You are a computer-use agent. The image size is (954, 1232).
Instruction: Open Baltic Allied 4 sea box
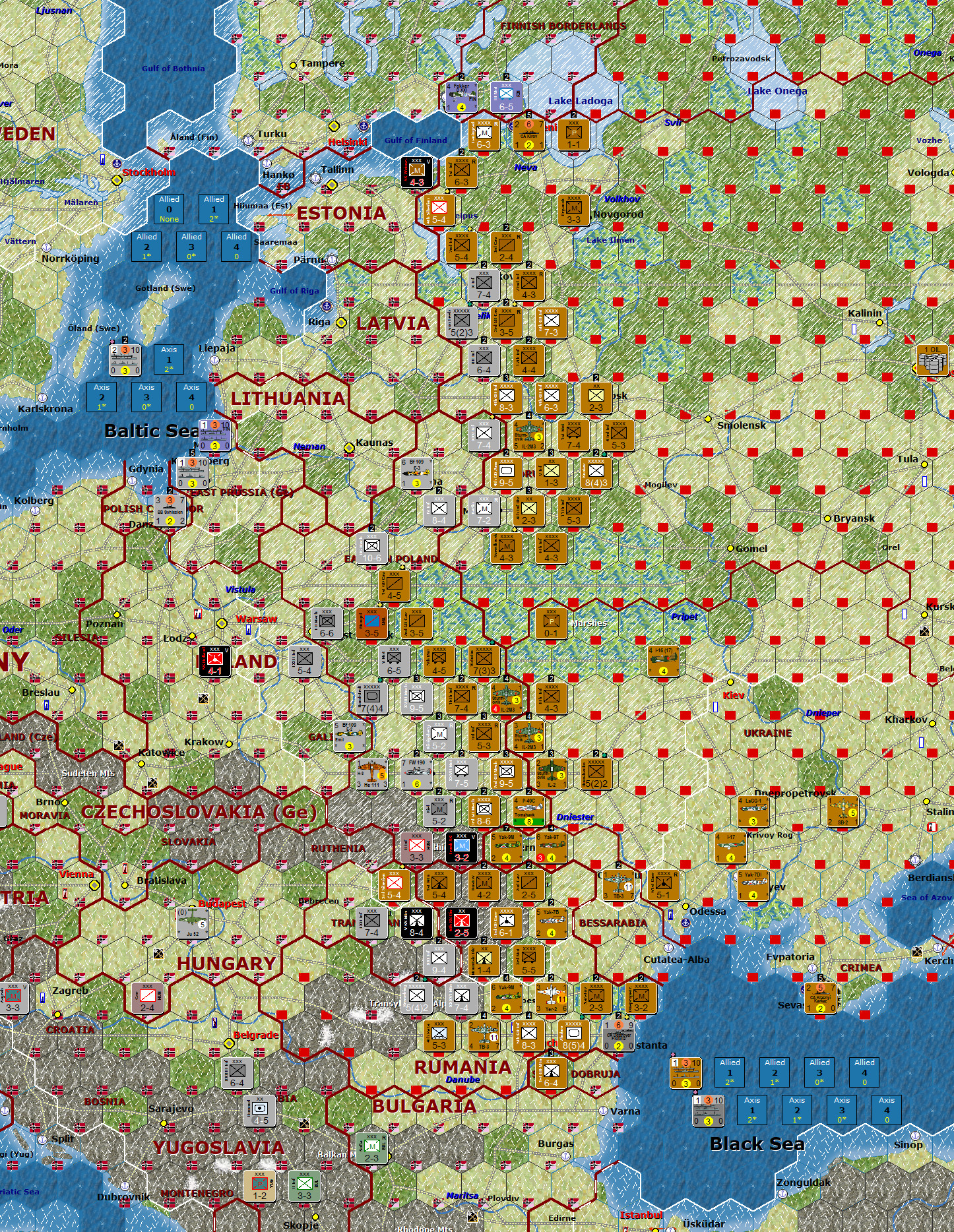236,247
